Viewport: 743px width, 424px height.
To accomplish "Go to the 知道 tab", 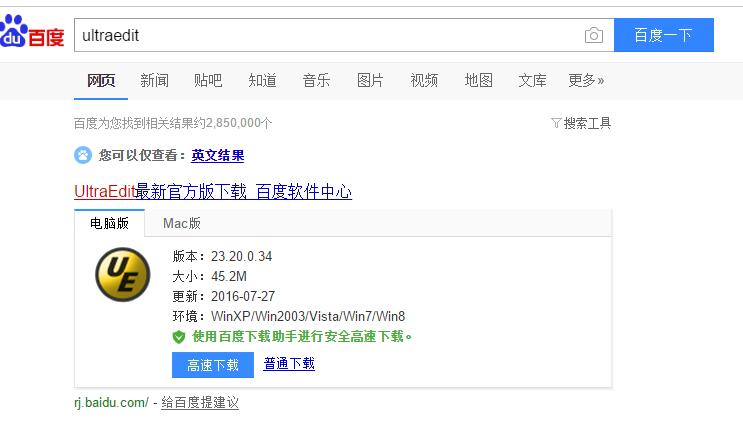I will 262,81.
